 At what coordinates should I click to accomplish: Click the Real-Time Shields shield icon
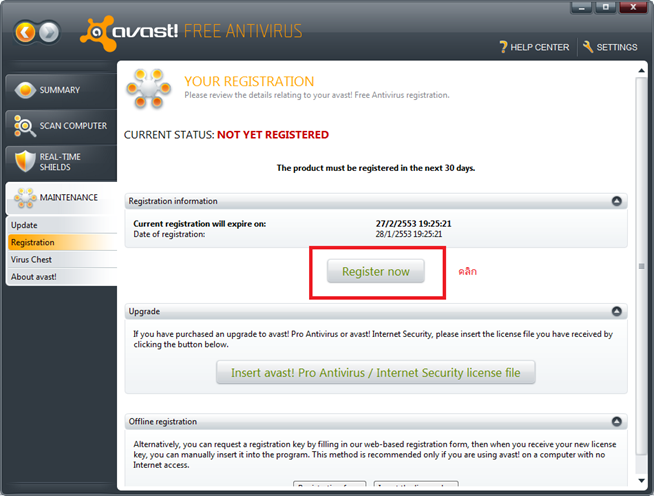click(x=23, y=161)
